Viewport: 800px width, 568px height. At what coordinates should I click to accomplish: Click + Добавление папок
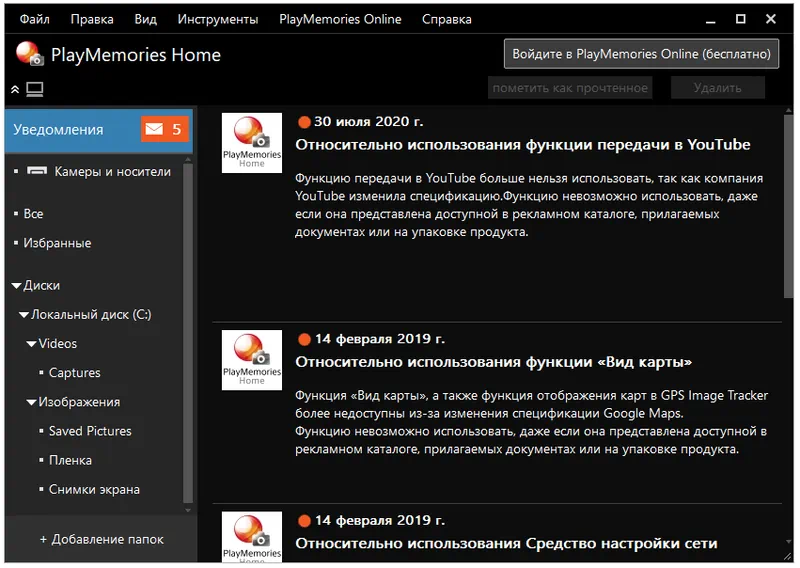pyautogui.click(x=102, y=539)
